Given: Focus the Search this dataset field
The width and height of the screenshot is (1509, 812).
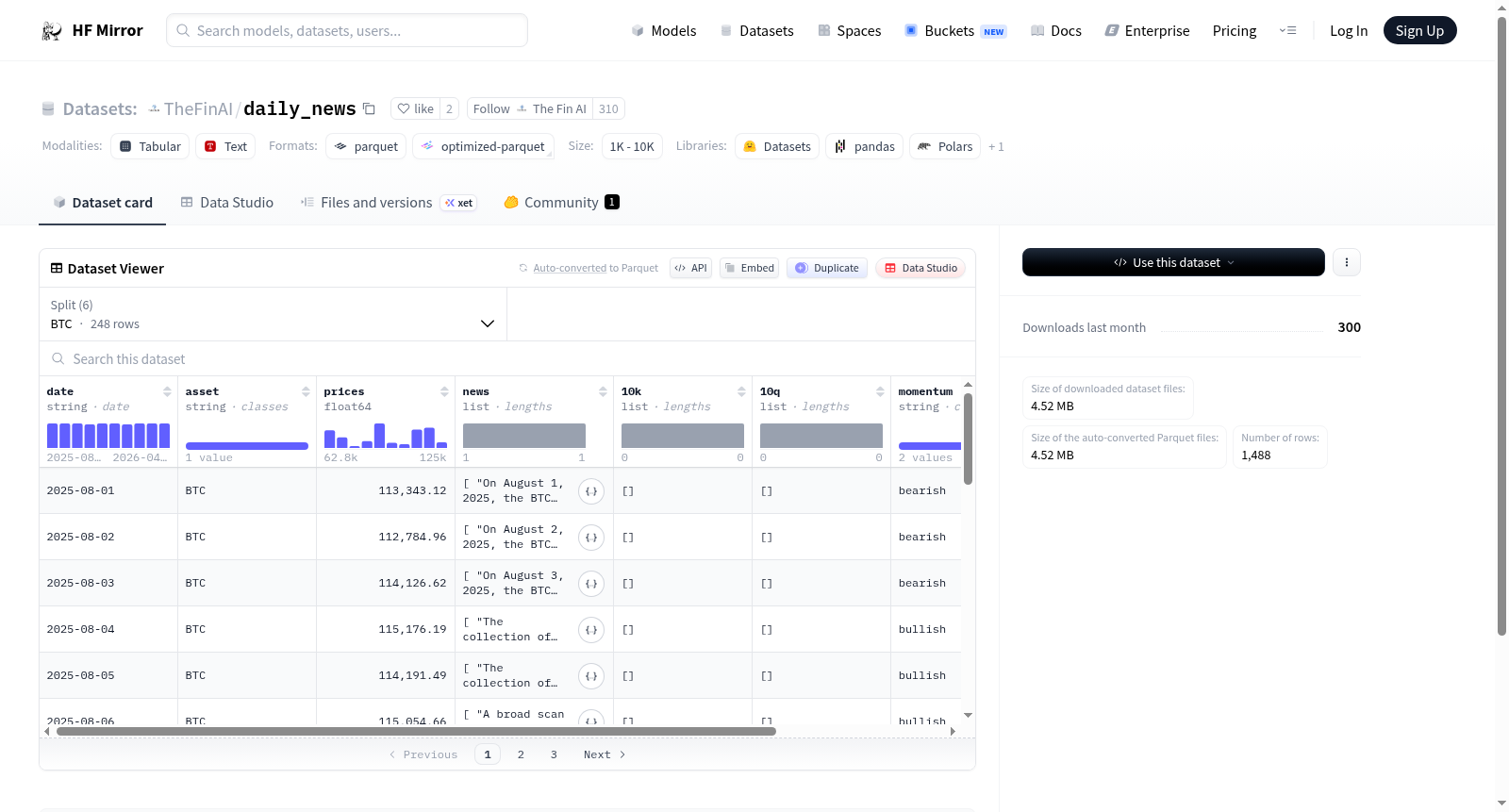Looking at the screenshot, I should (507, 359).
